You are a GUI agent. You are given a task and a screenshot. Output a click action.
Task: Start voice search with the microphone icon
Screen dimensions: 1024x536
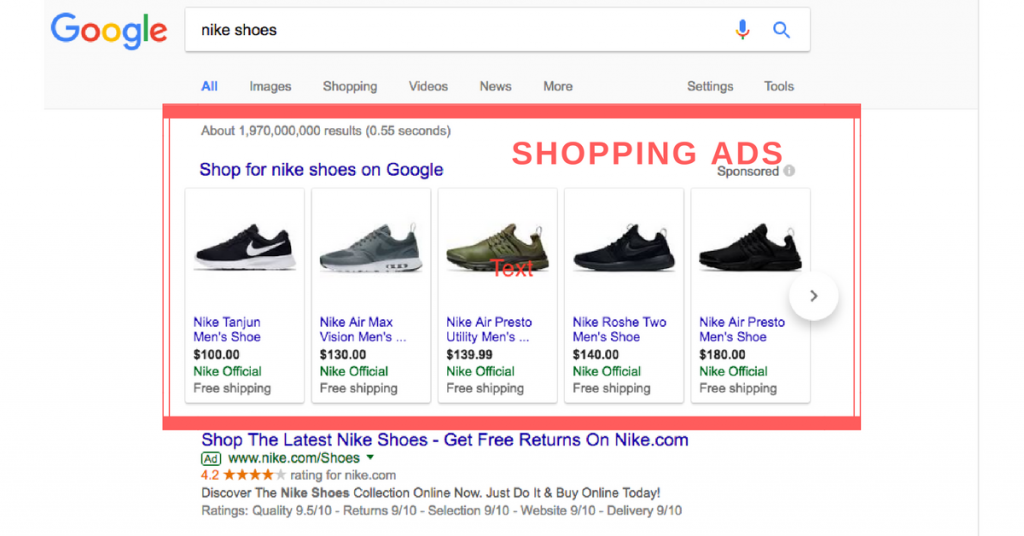pyautogui.click(x=742, y=29)
